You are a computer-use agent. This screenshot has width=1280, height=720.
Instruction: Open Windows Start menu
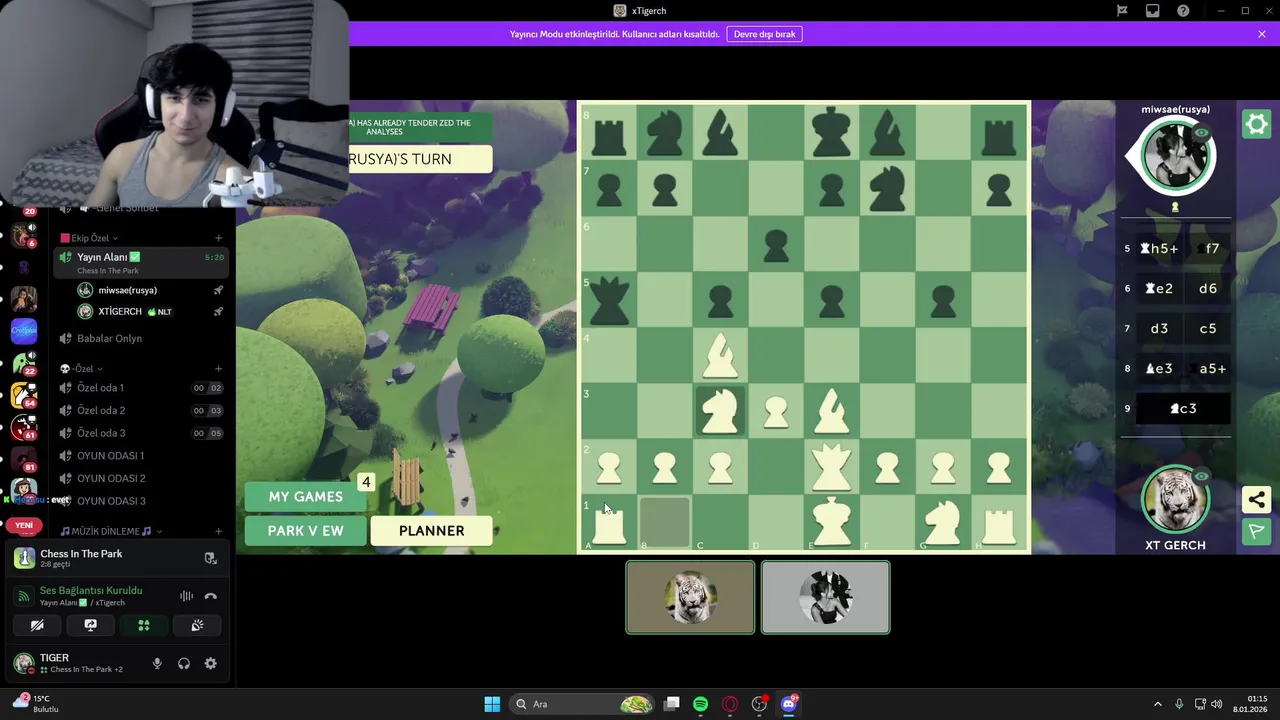[492, 704]
